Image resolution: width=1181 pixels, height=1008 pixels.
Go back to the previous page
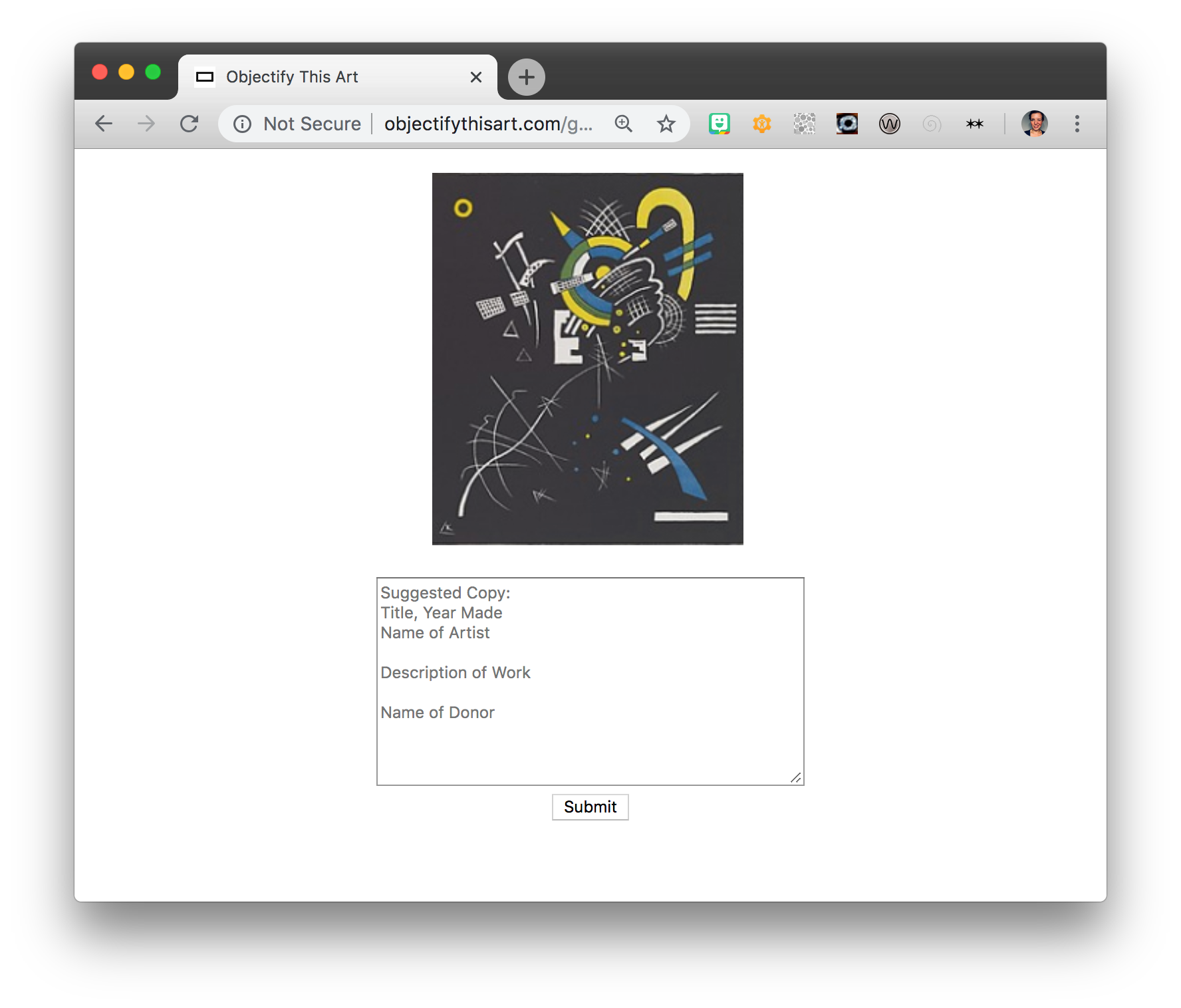pyautogui.click(x=104, y=124)
